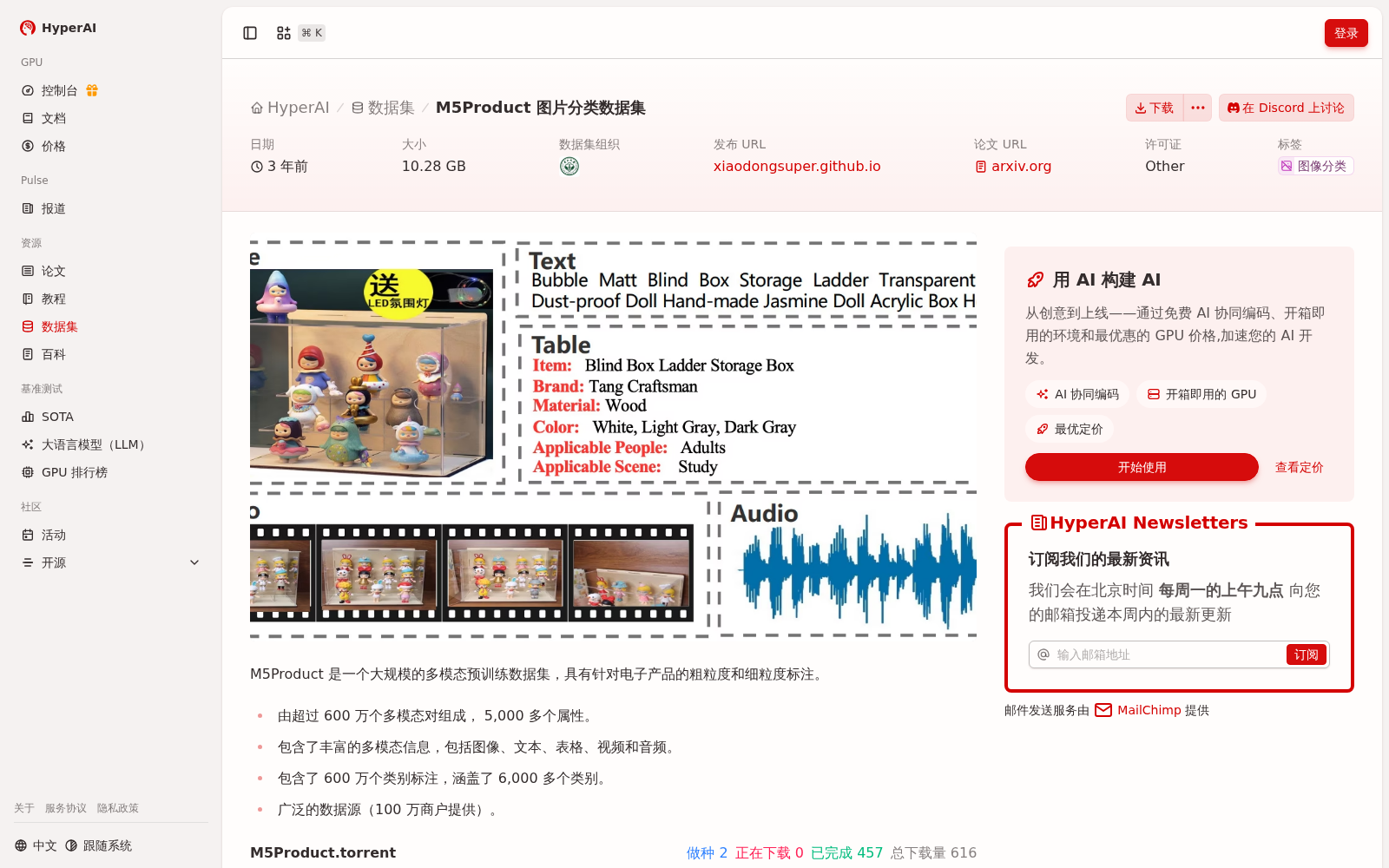Click the 已完成 457 stat
Screen dimensions: 1389x868
click(847, 852)
